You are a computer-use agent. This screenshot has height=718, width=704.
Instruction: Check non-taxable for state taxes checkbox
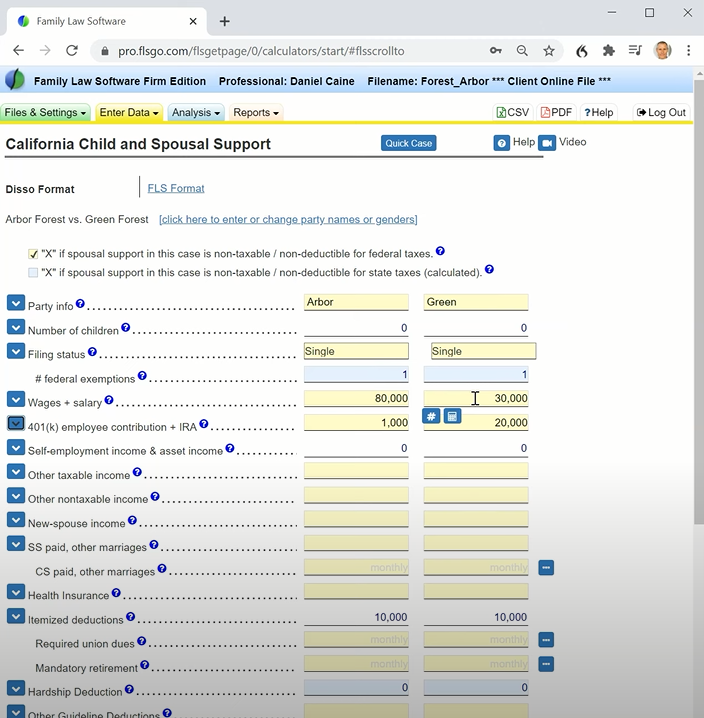click(33, 272)
